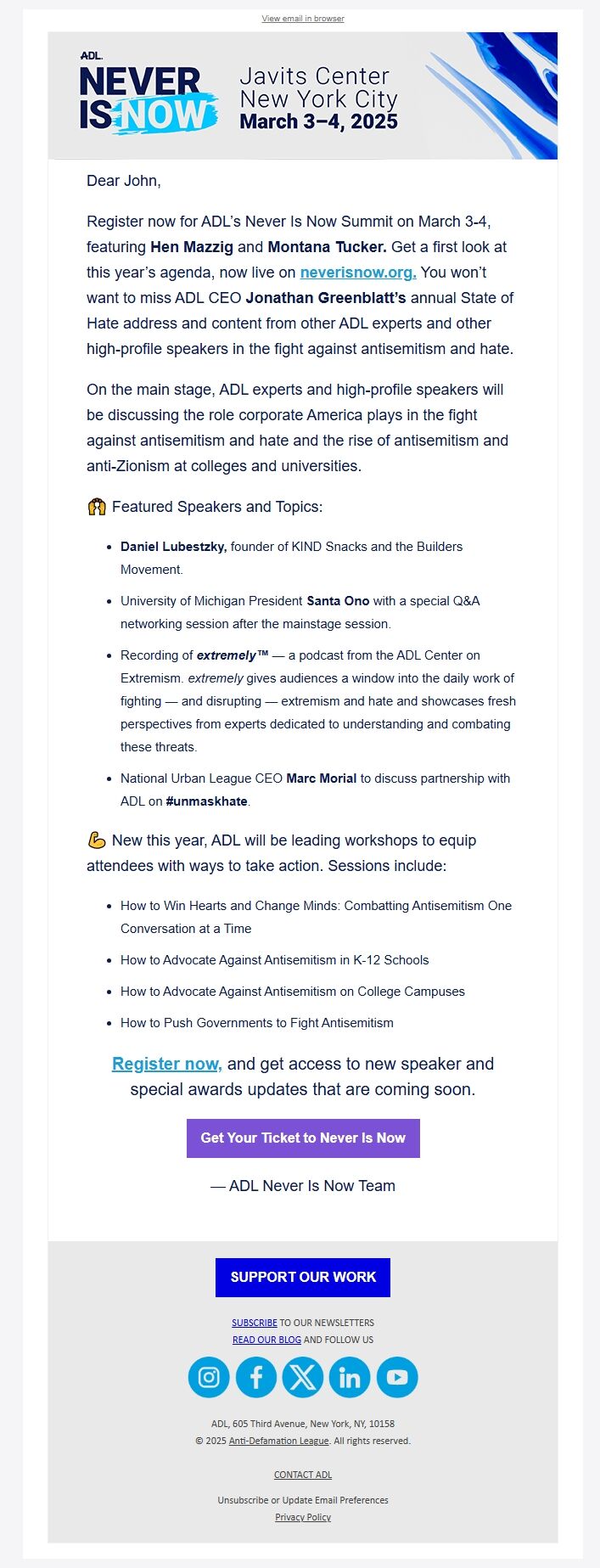Click the Anti-Defamation League copyright link
The image size is (600, 1568).
[278, 1441]
